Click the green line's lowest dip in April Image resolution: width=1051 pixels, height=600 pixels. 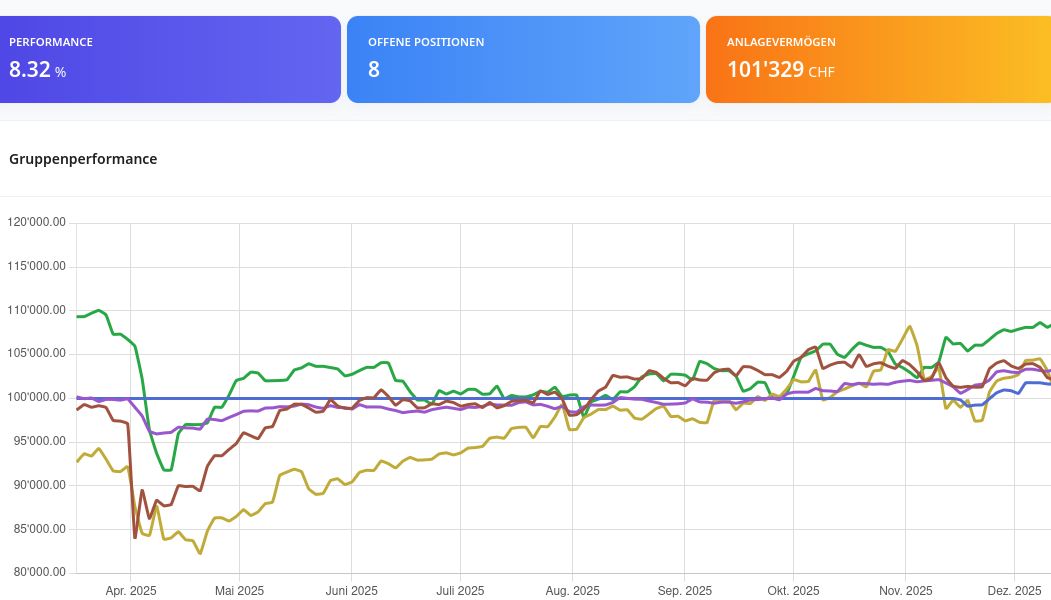click(167, 470)
